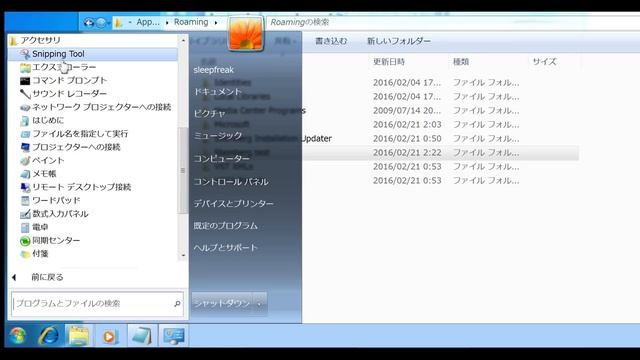Click 新しいフォルダー in Explorer toolbar

pos(399,41)
